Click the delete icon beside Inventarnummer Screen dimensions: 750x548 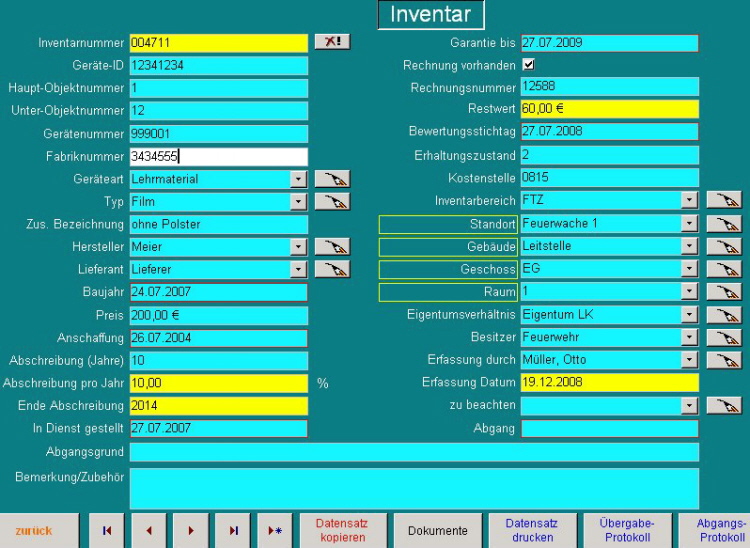pyautogui.click(x=332, y=42)
